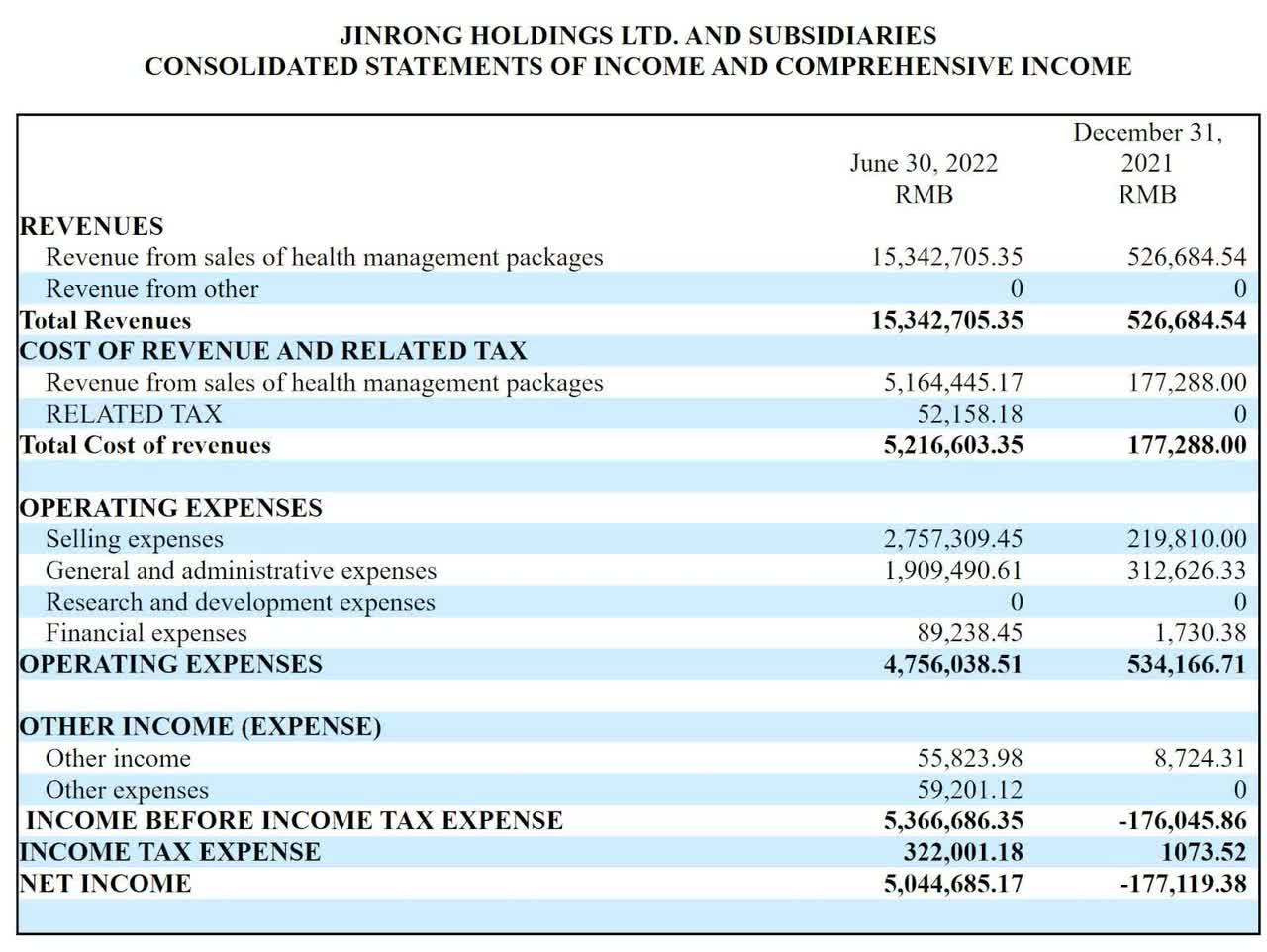The width and height of the screenshot is (1267, 952).
Task: Click the Other expenses row label
Action: 127,790
